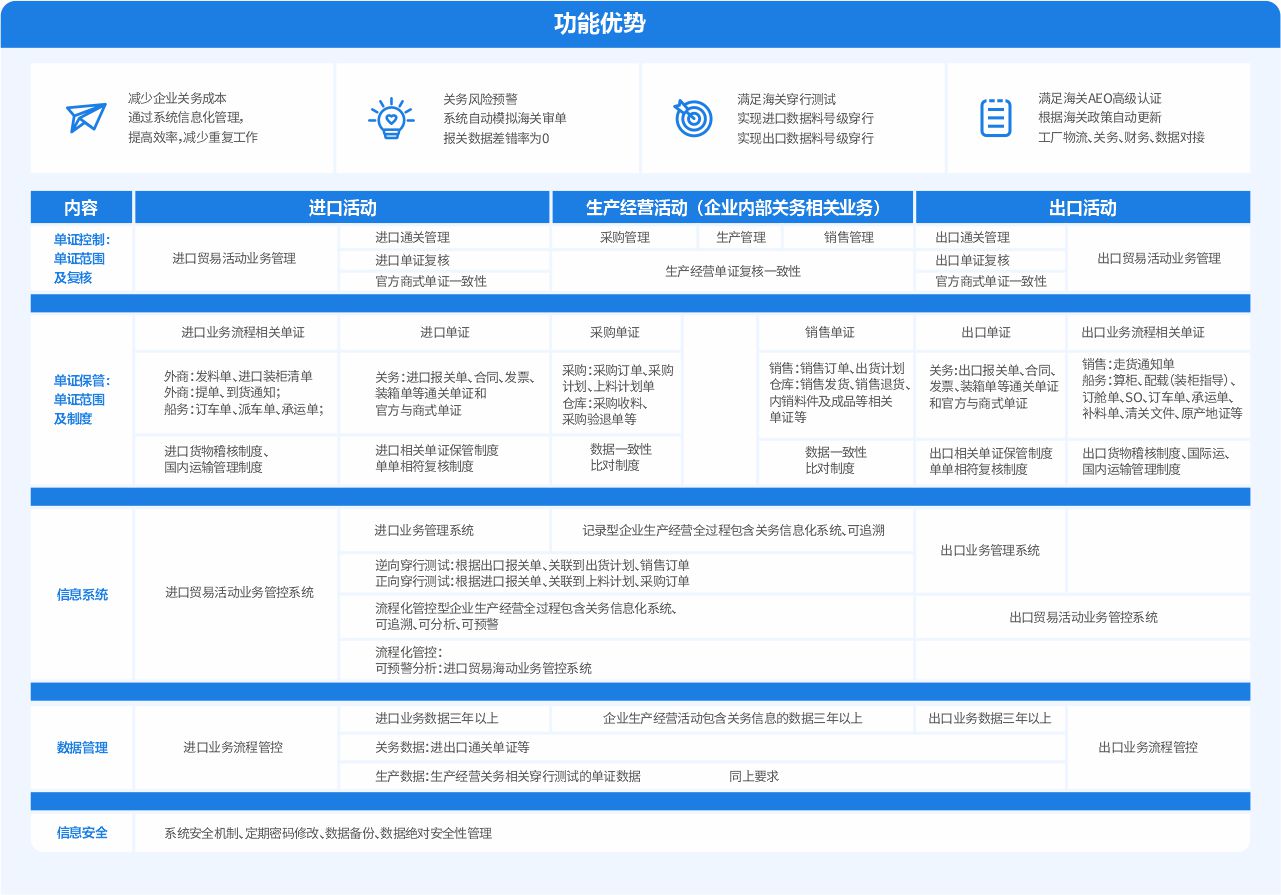Click the 销售:销售订单、出货计划 cell

(837, 393)
